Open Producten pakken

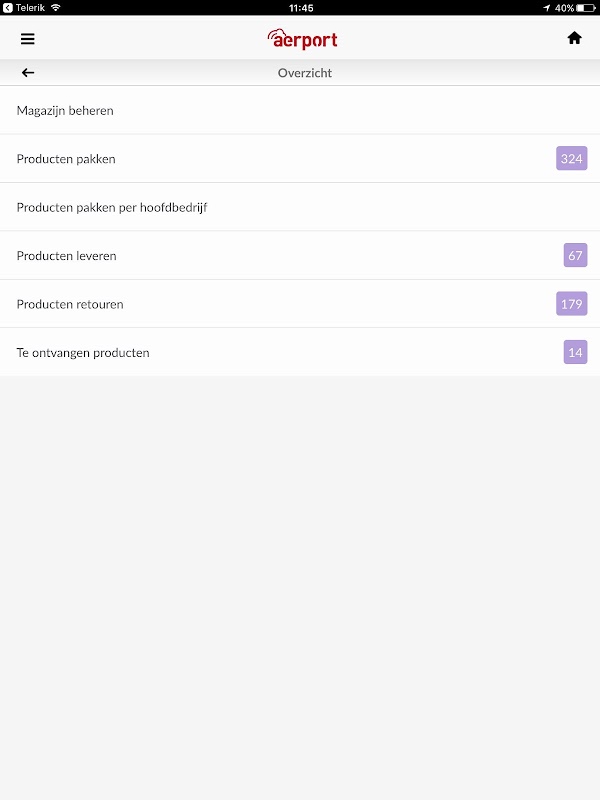[300, 159]
